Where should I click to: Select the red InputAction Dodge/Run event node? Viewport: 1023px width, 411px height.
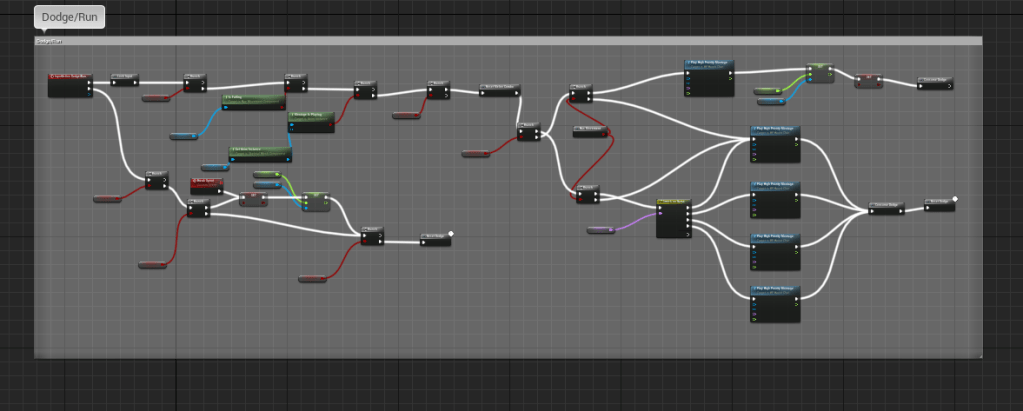[70, 85]
